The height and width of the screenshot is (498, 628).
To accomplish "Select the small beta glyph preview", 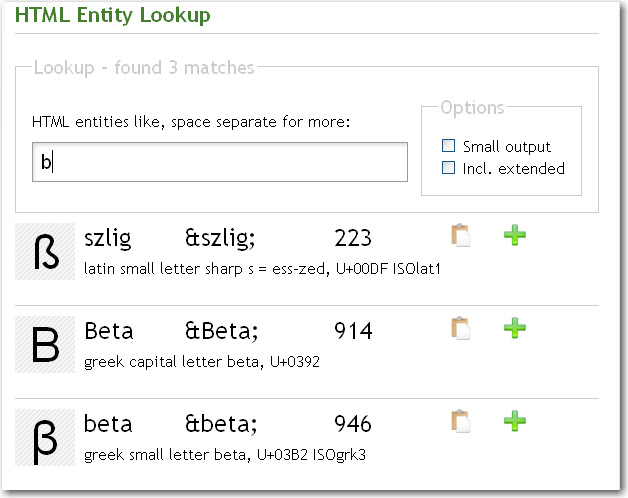I will [x=46, y=436].
